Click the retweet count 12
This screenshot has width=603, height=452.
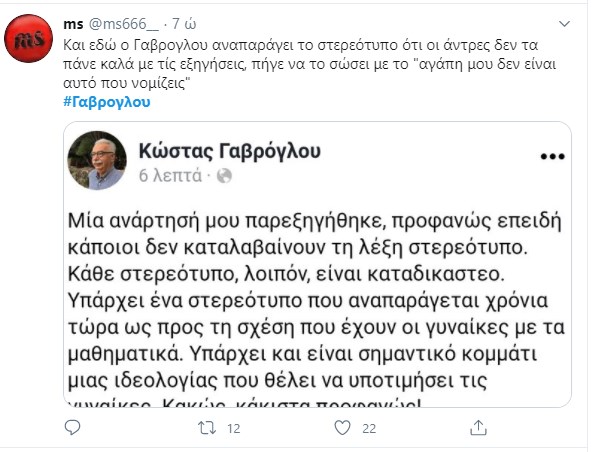coord(235,428)
